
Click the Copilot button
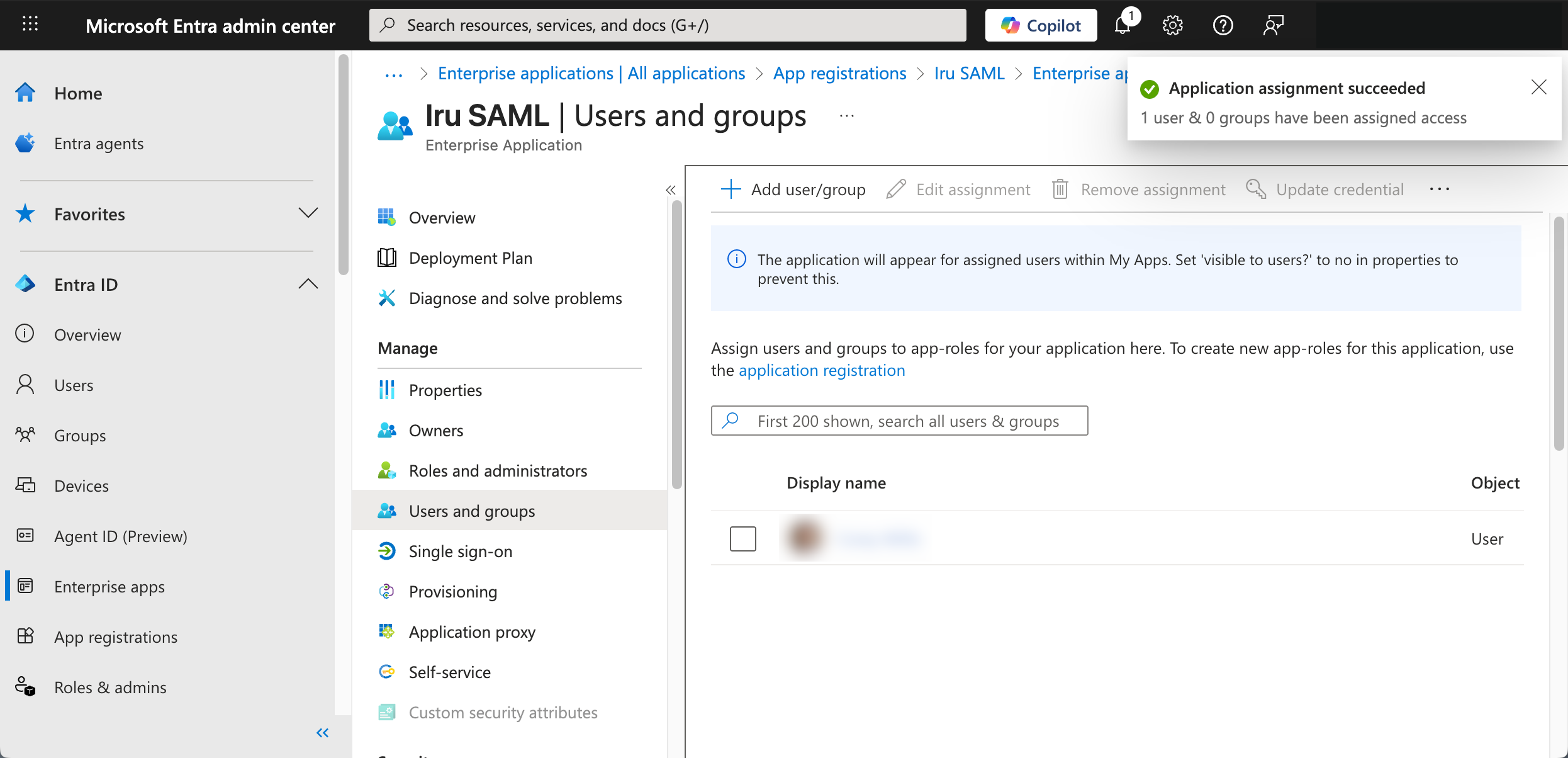(1041, 25)
